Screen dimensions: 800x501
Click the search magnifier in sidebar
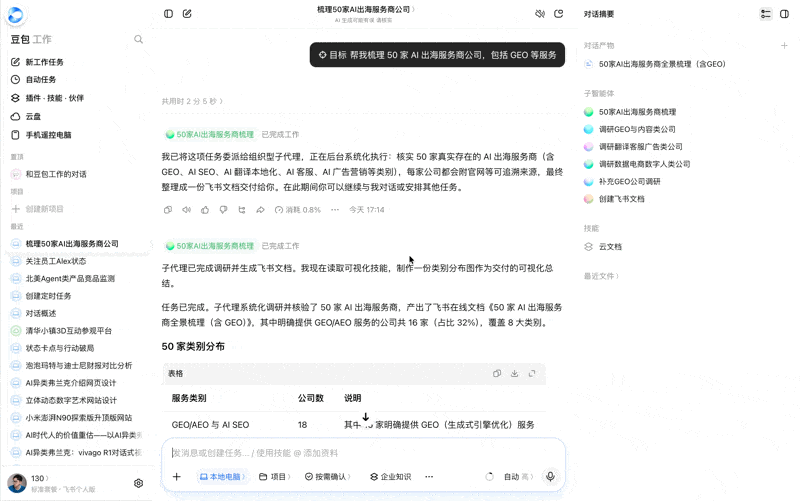[x=138, y=39]
